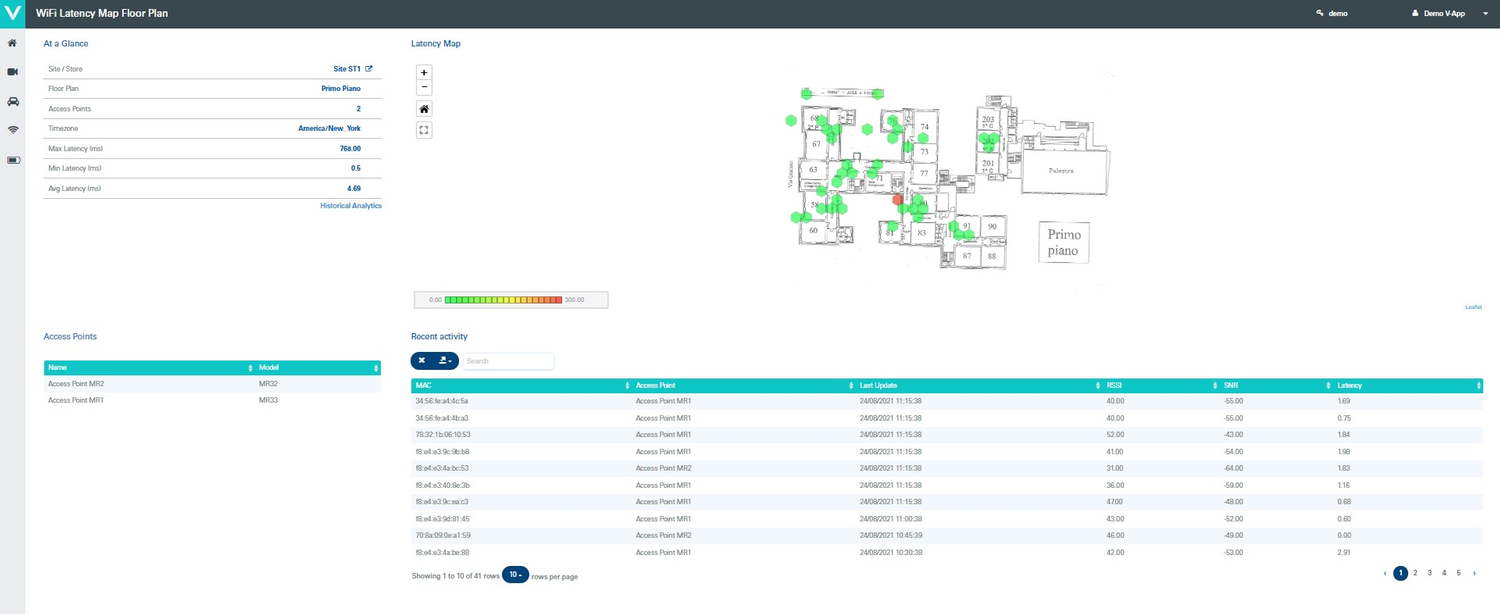The image size is (1500, 614).
Task: Select the camera icon in the sidebar
Action: [13, 71]
